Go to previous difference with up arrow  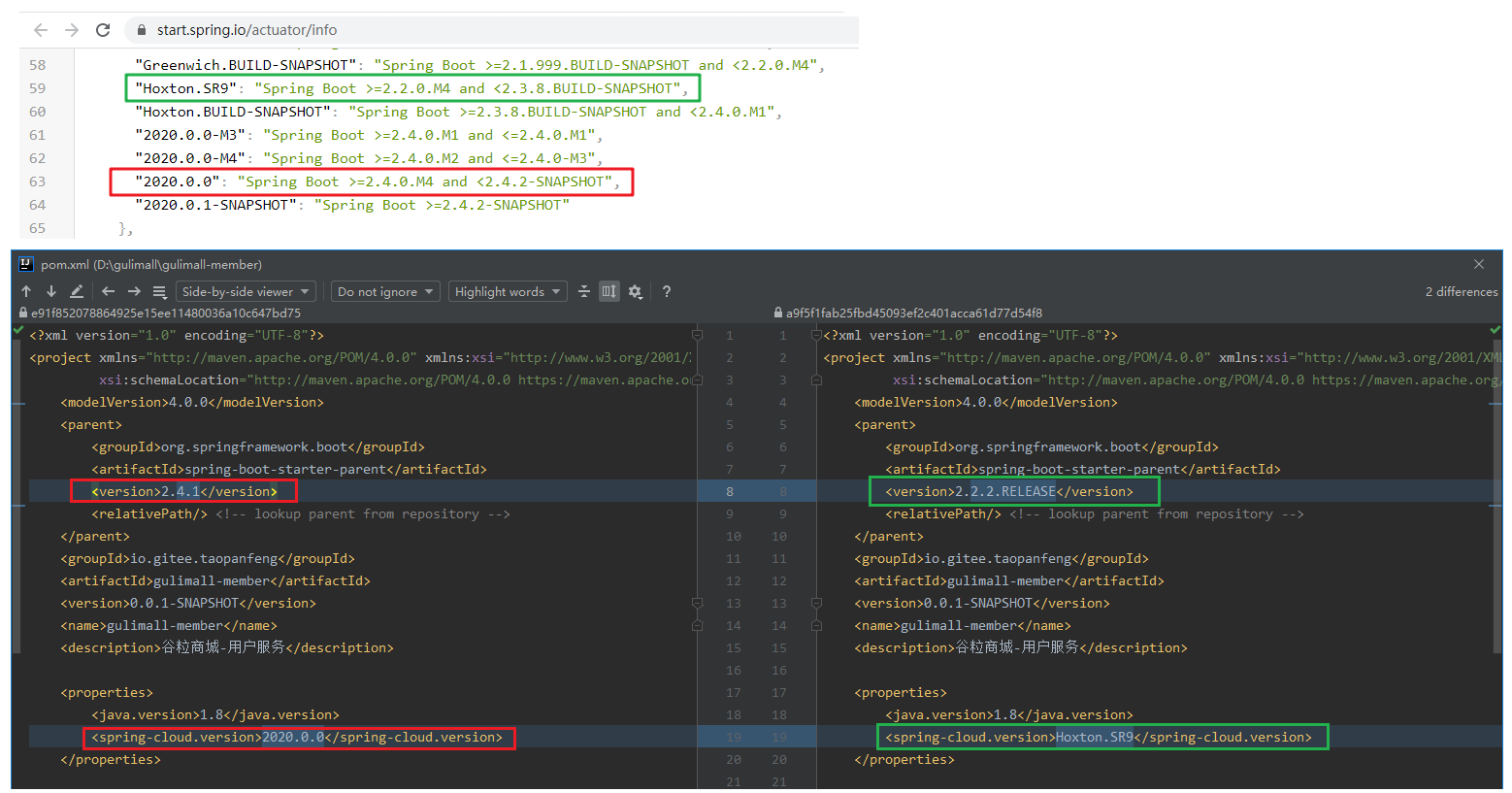(26, 291)
